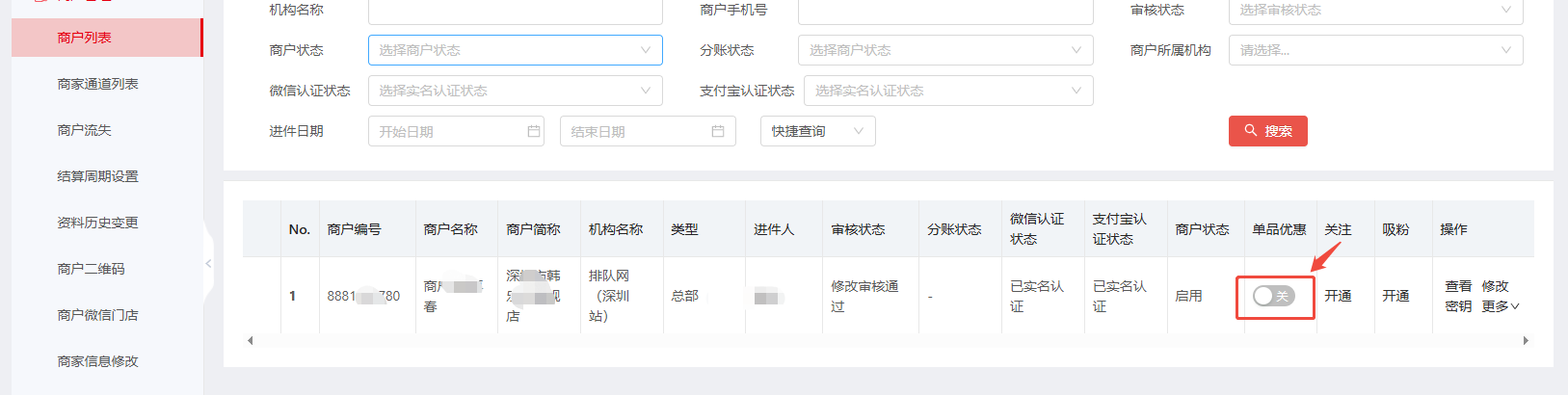Expand 更多 actions for row 1

(x=1500, y=306)
